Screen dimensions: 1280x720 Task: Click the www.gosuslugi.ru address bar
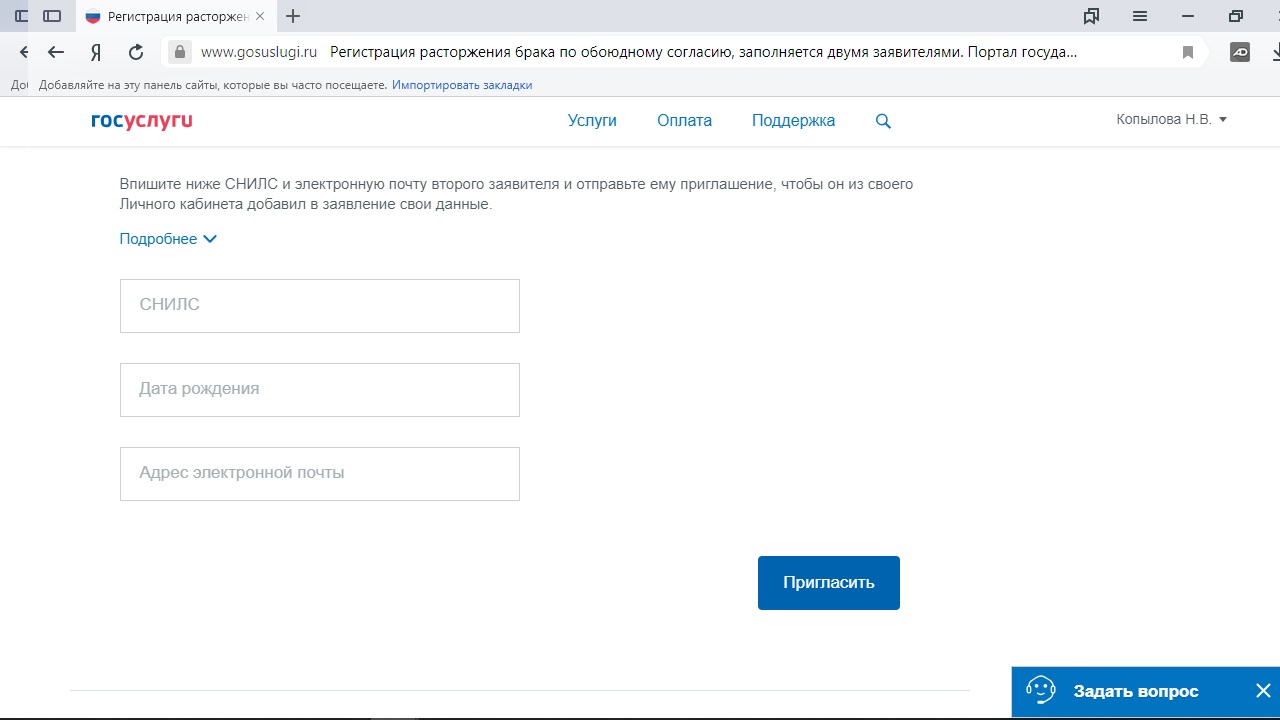pyautogui.click(x=259, y=52)
